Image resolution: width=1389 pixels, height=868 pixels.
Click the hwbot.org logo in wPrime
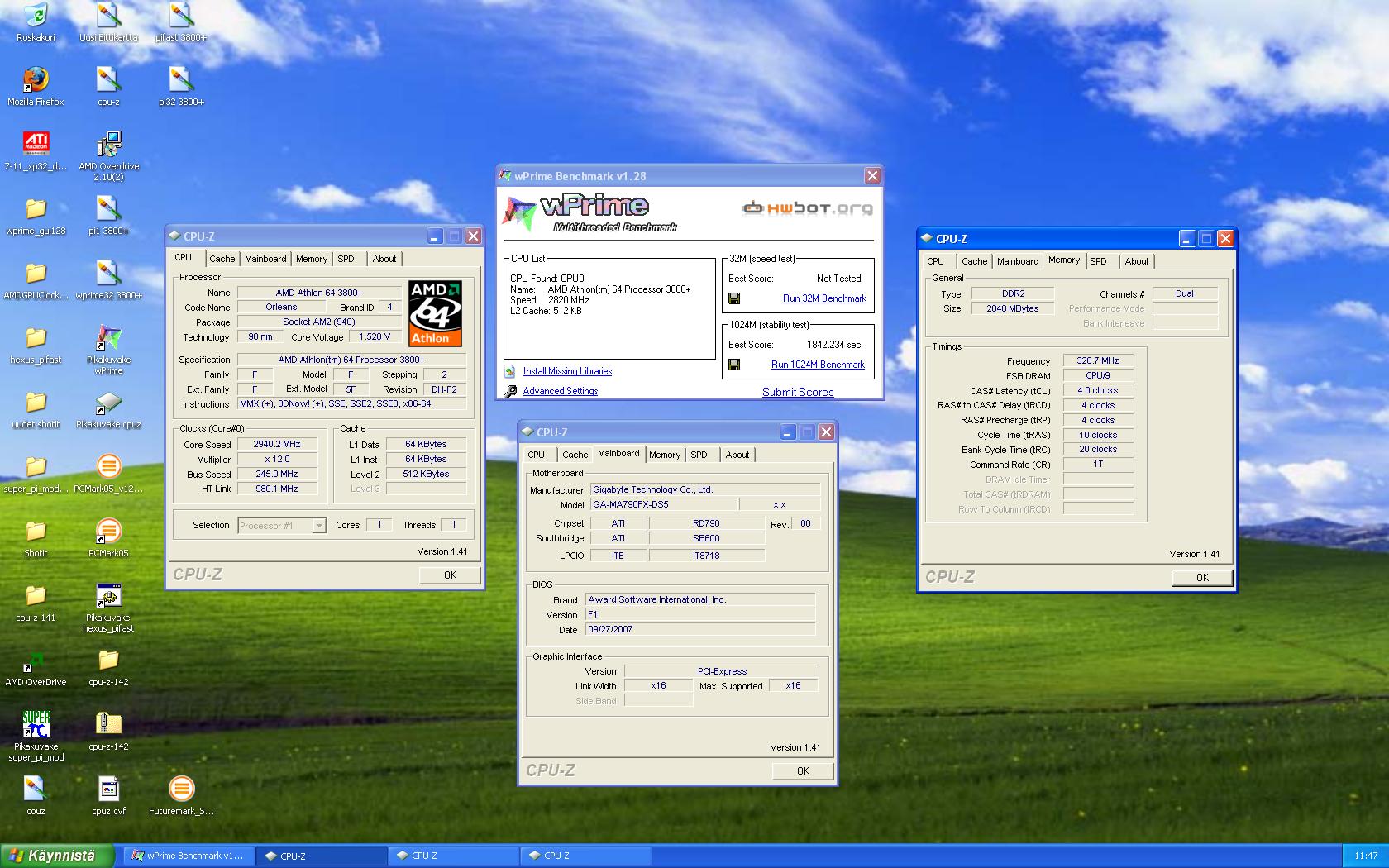(x=807, y=207)
